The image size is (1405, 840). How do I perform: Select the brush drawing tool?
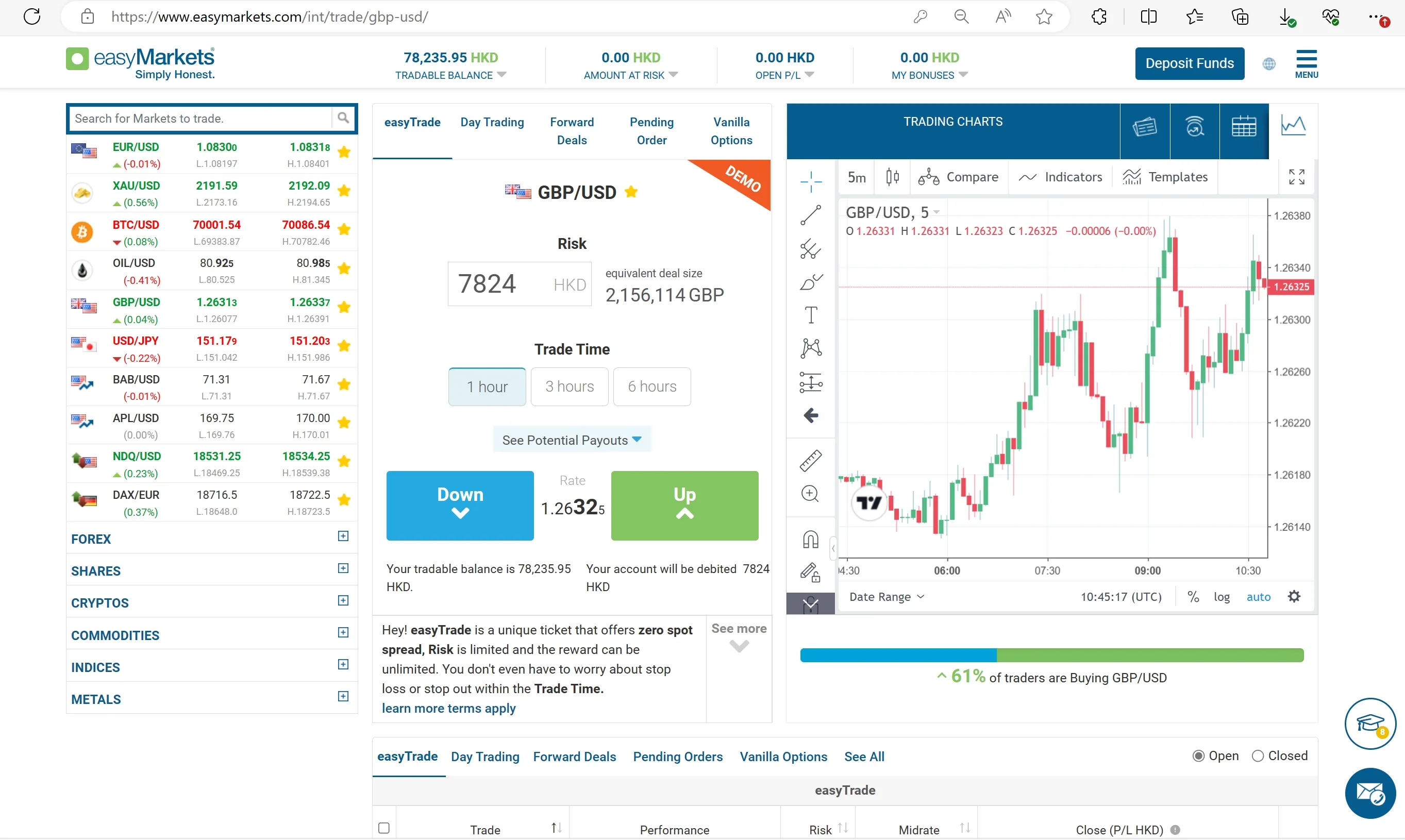point(811,281)
